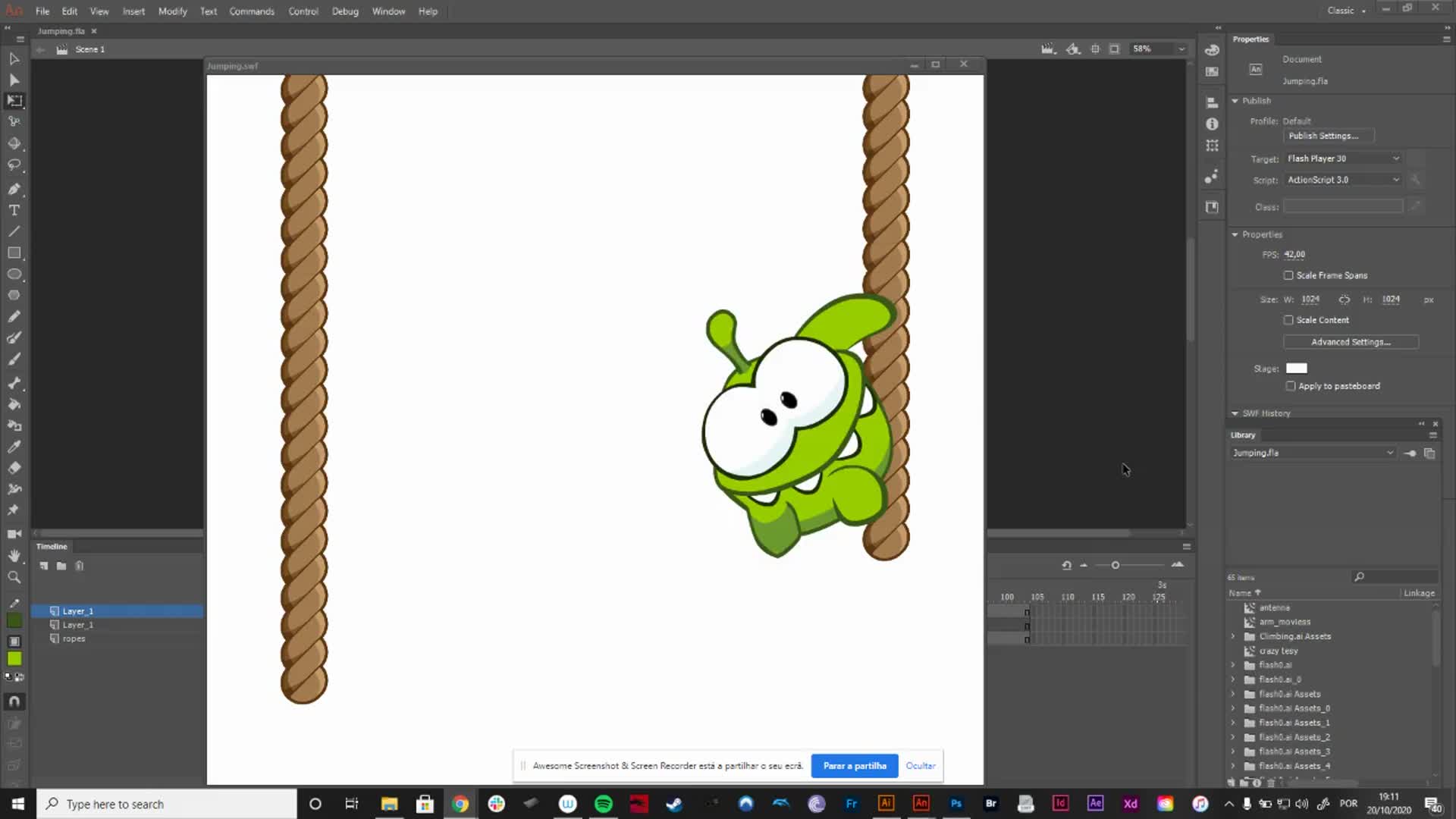The image size is (1456, 819).
Task: Open the zoom percentage dropdown
Action: [x=1181, y=49]
